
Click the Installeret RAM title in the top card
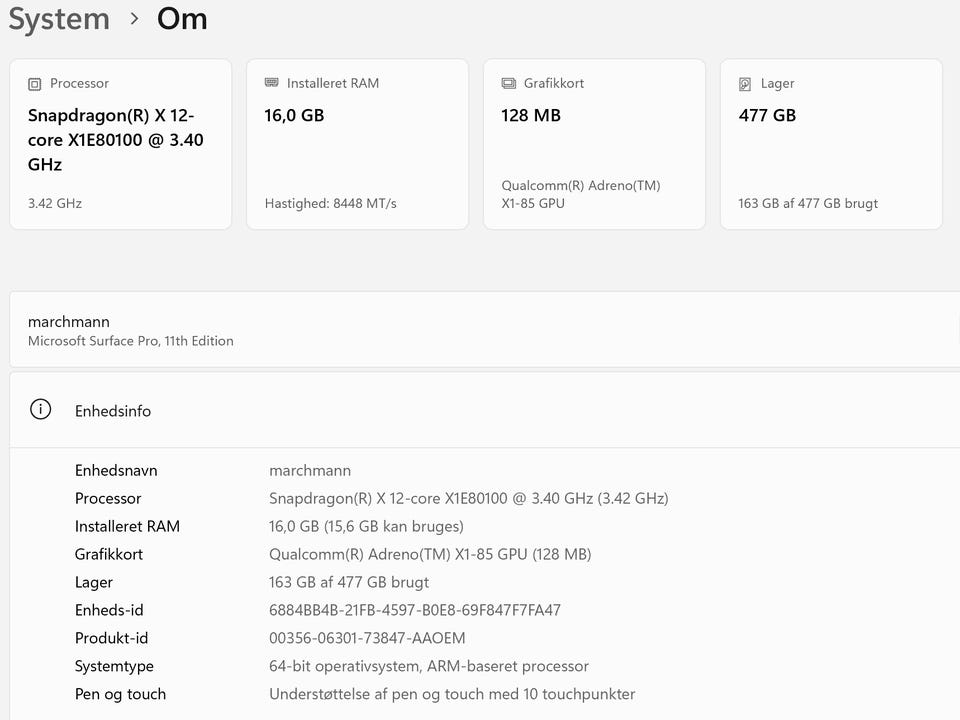click(333, 83)
